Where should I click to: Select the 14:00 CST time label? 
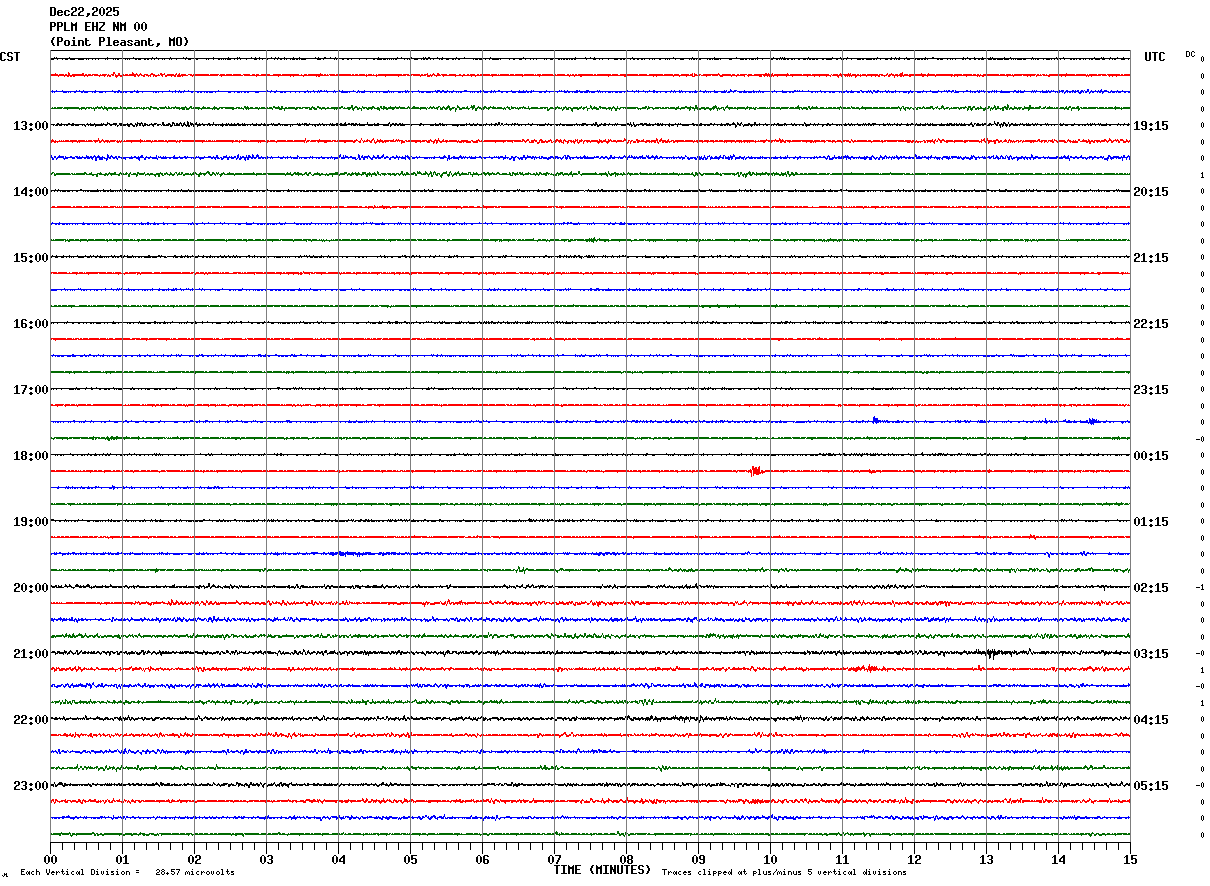(31, 192)
